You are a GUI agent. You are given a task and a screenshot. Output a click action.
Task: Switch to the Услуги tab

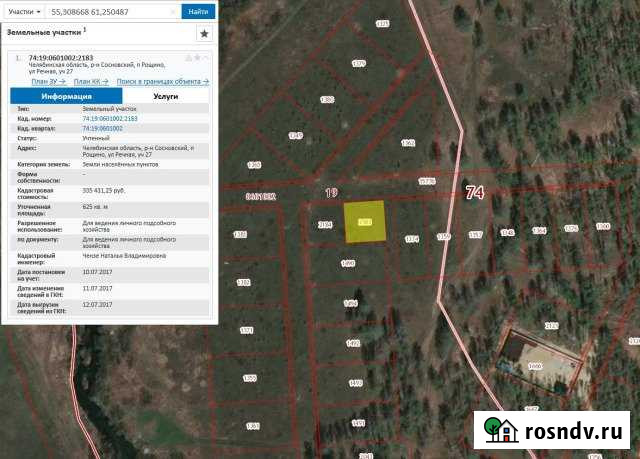click(165, 97)
